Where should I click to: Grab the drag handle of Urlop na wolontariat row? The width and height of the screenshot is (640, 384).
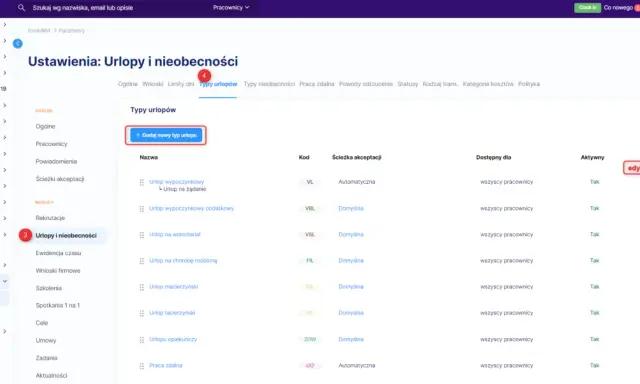(142, 235)
